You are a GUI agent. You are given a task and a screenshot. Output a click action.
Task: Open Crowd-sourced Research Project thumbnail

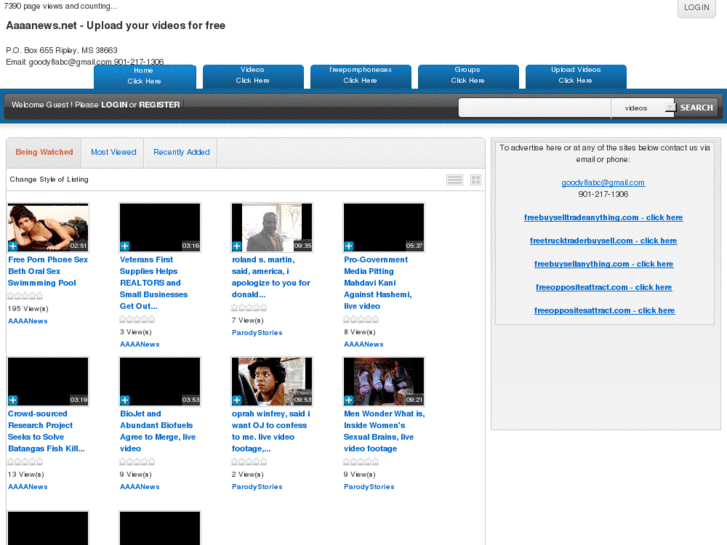pos(48,381)
